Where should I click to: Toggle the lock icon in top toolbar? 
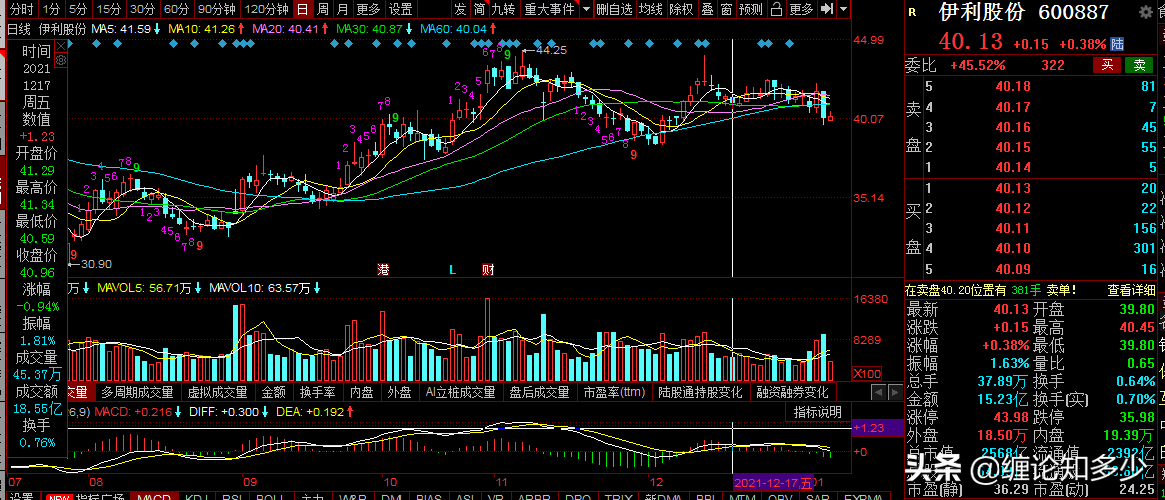pyautogui.click(x=776, y=10)
